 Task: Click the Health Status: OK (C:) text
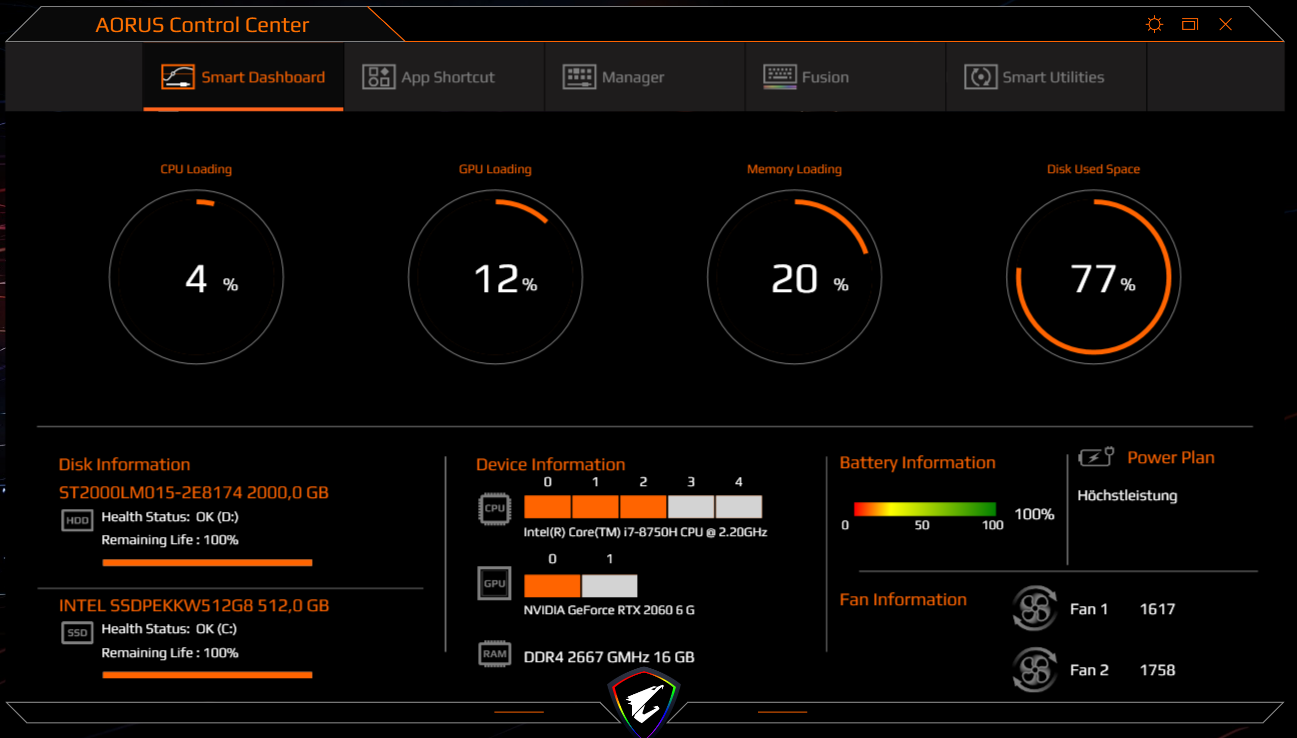point(170,630)
